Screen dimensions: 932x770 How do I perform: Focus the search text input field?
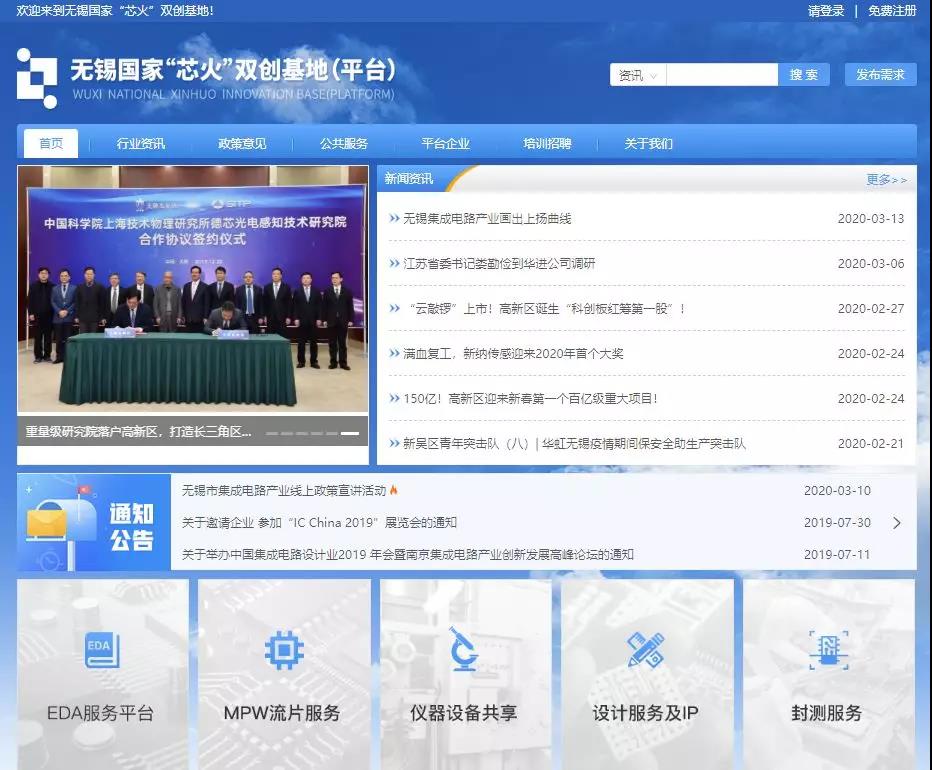click(721, 75)
